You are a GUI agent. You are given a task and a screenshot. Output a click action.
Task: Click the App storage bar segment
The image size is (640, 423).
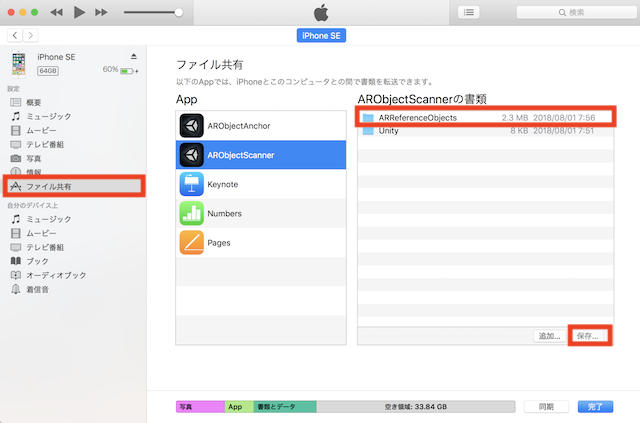pos(239,407)
